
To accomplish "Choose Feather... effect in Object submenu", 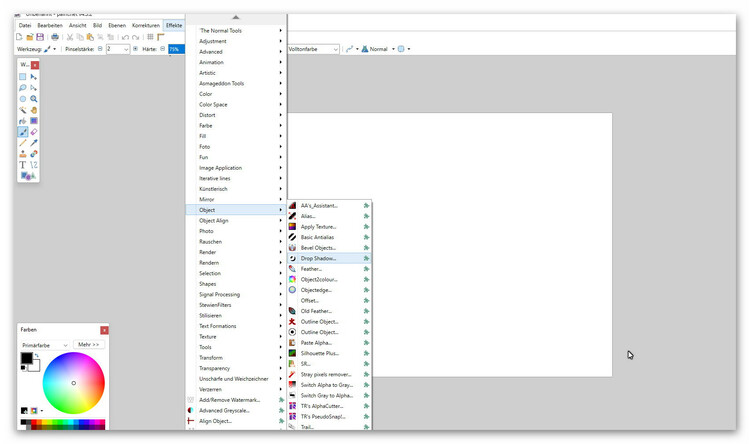I will coord(329,269).
